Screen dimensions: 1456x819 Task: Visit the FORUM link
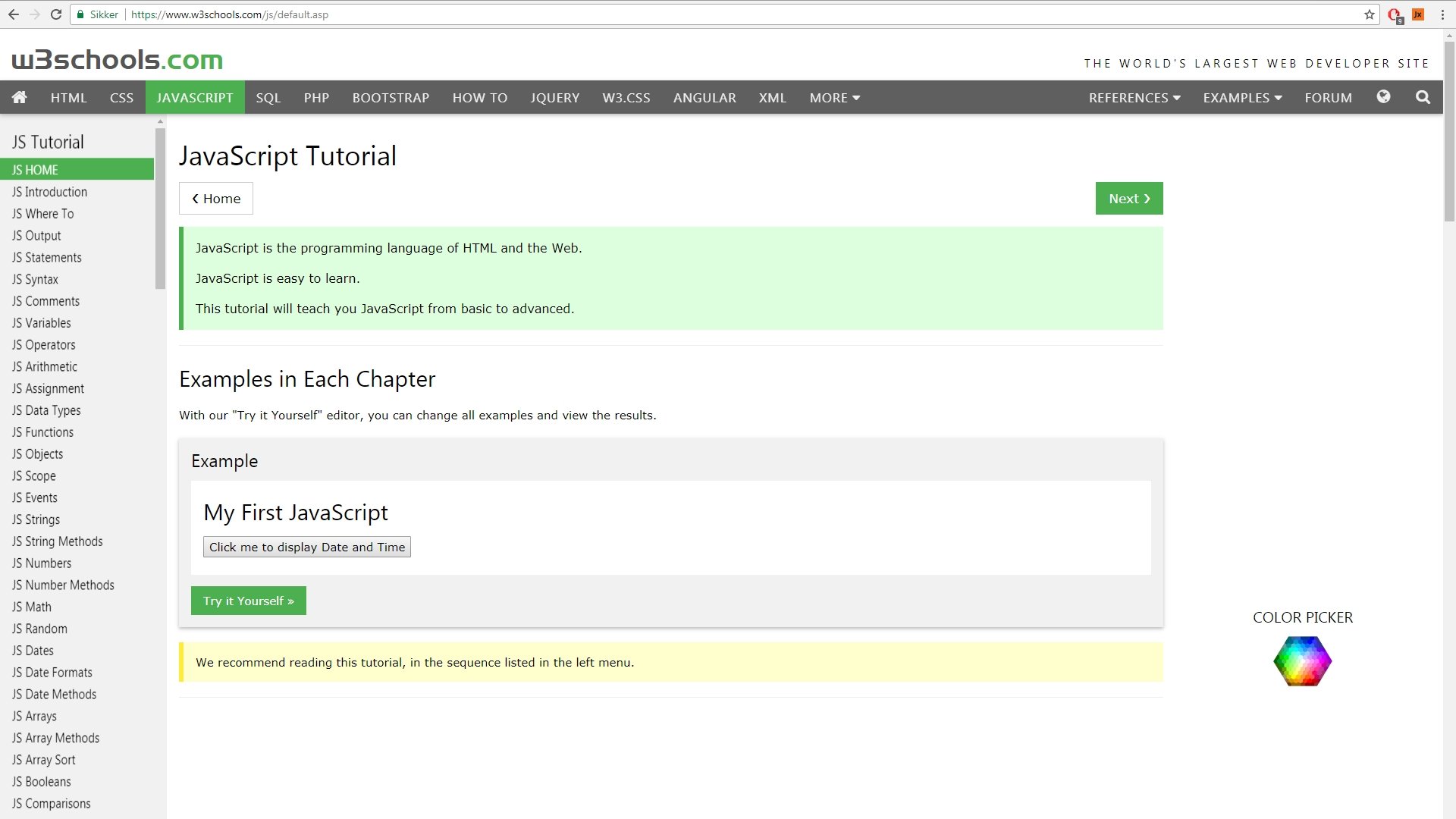[x=1328, y=98]
